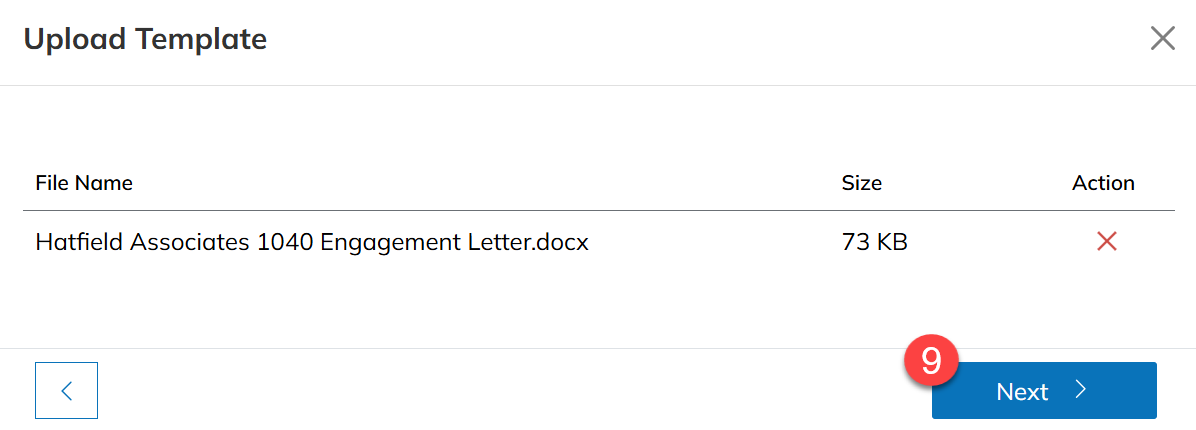Click the red step 9 badge
The height and width of the screenshot is (430, 1196).
click(x=931, y=359)
